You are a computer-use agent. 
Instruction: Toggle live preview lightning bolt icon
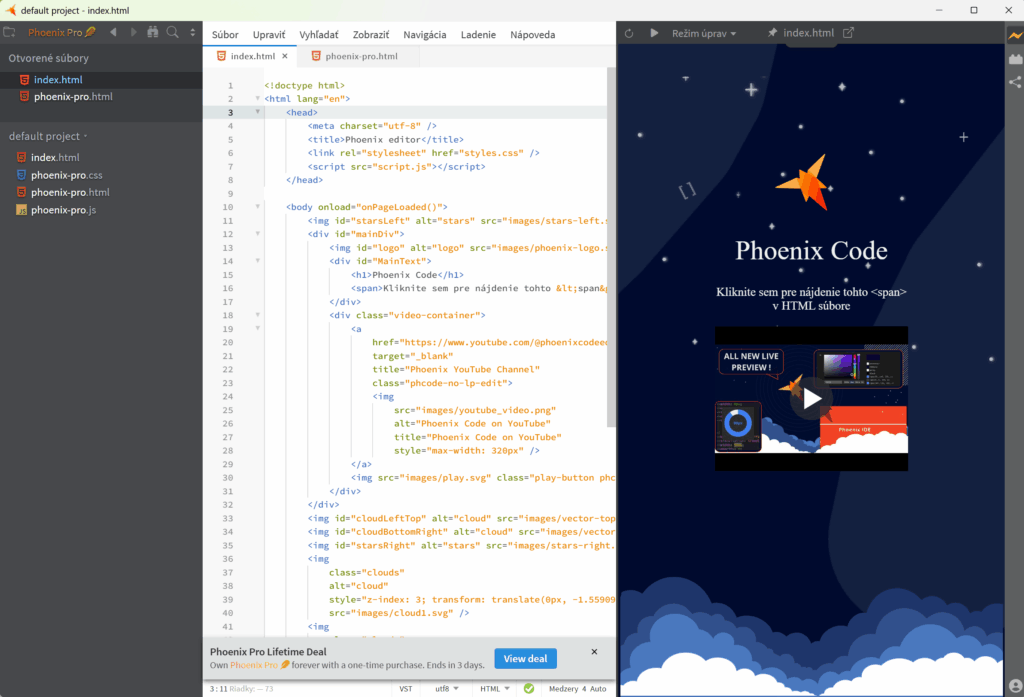click(1015, 36)
